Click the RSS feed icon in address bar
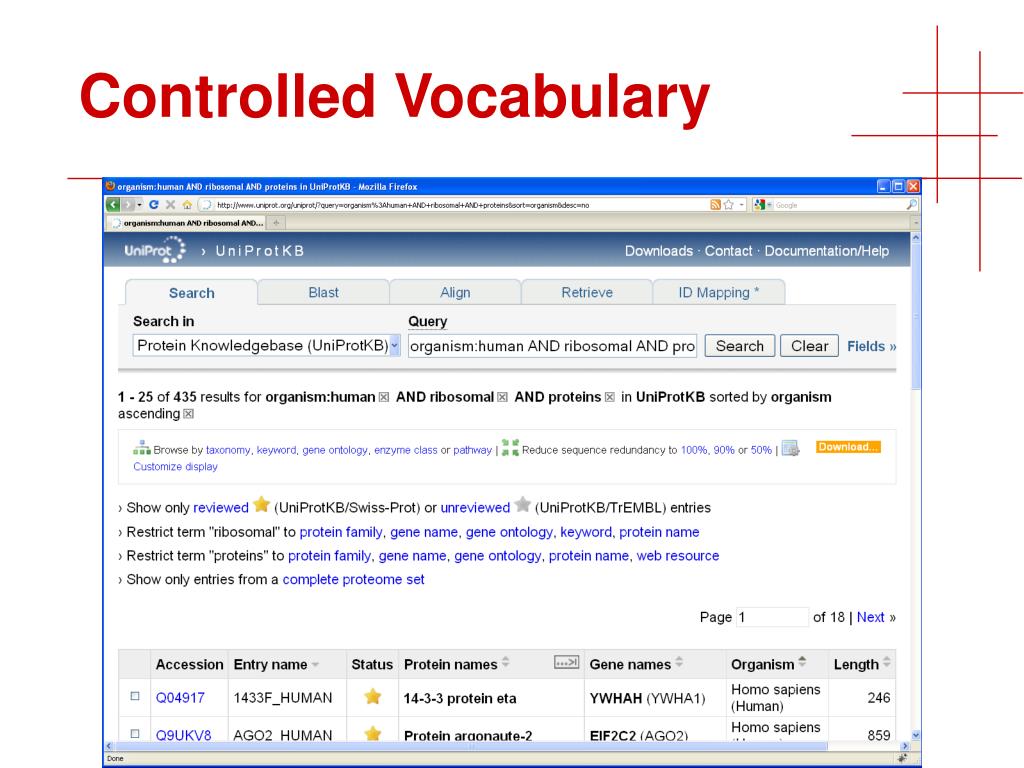Screen dimensions: 1024x768 (x=716, y=205)
